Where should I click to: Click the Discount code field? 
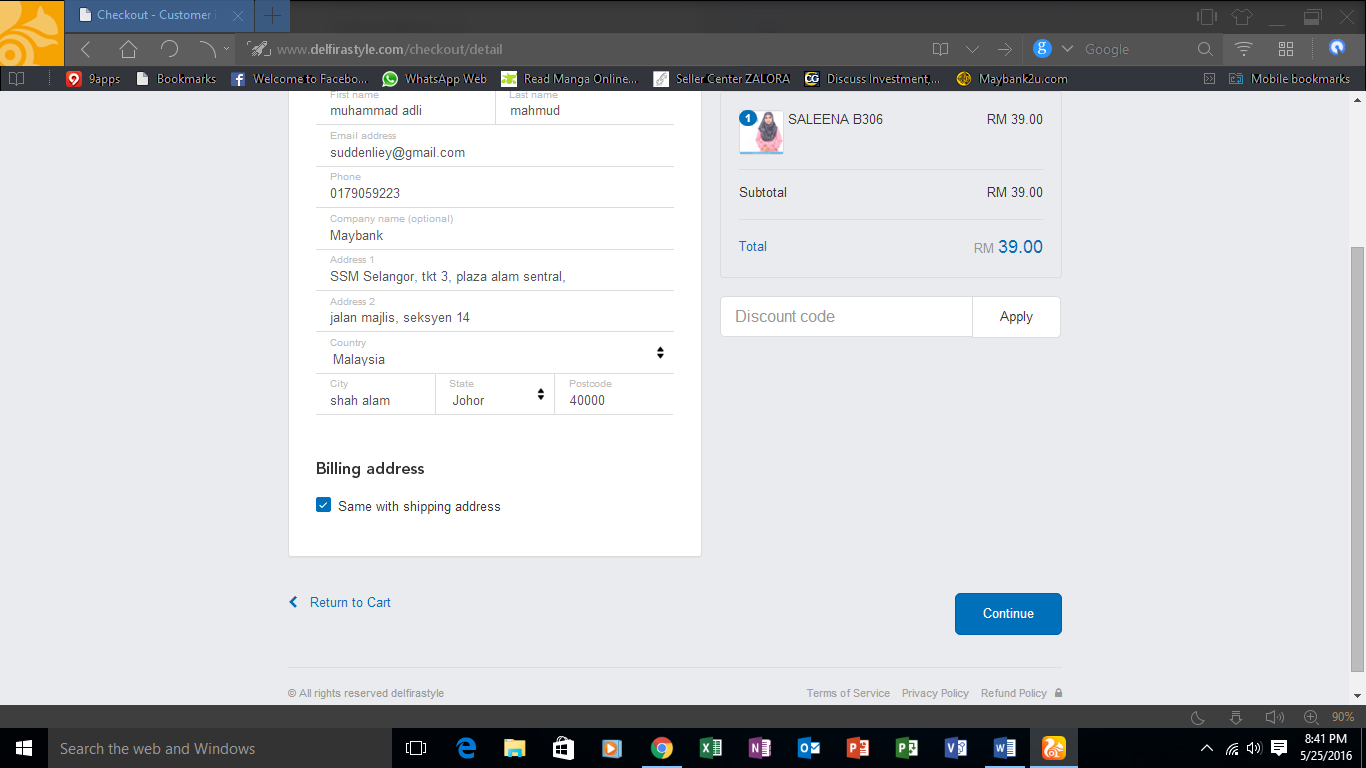846,316
